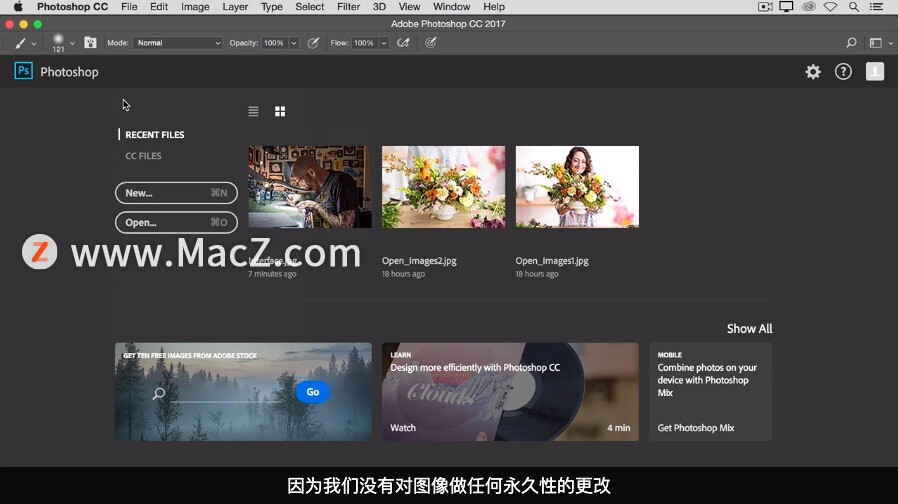Expand the workspace dropdown arrow
898x504 pixels.
[891, 44]
